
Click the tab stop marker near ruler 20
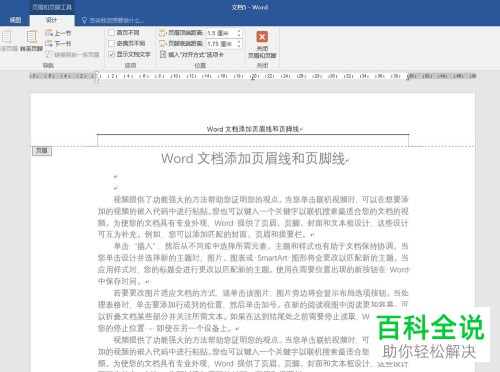pyautogui.click(x=253, y=79)
